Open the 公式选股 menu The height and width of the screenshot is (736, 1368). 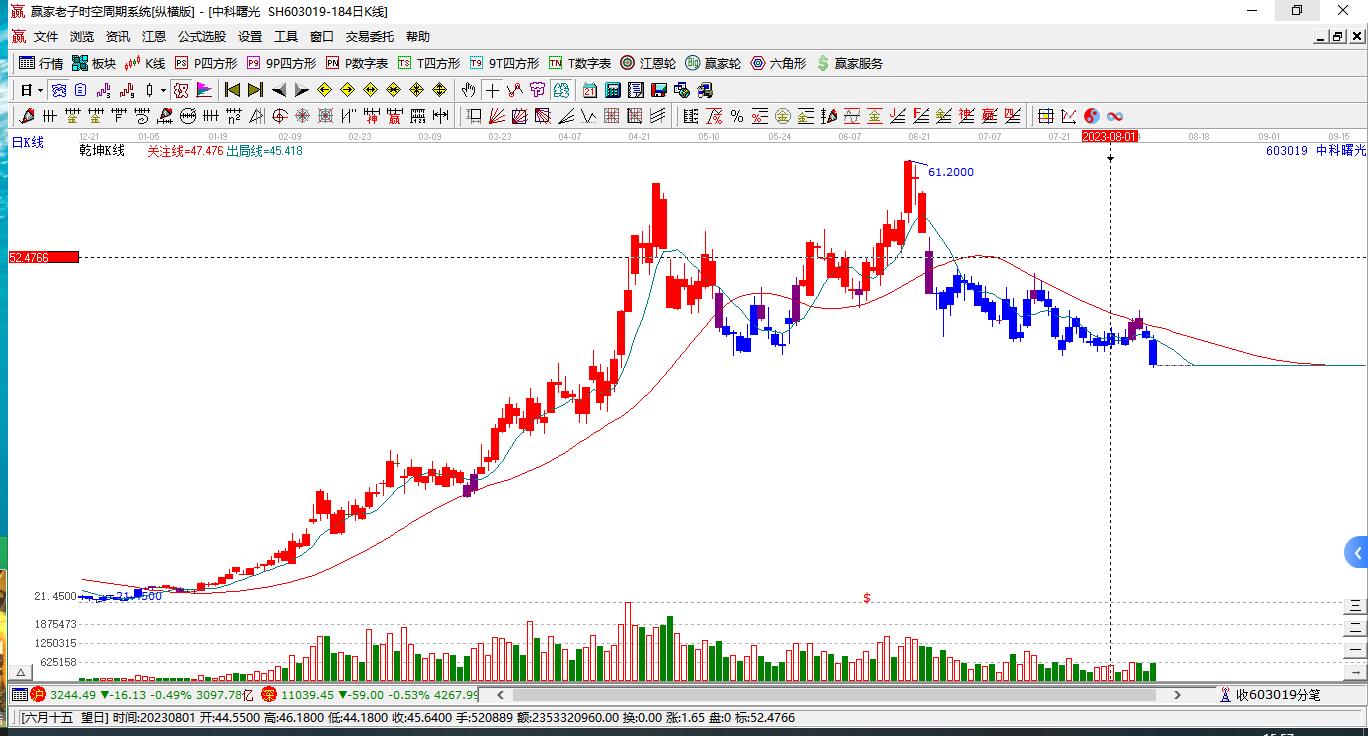point(202,37)
